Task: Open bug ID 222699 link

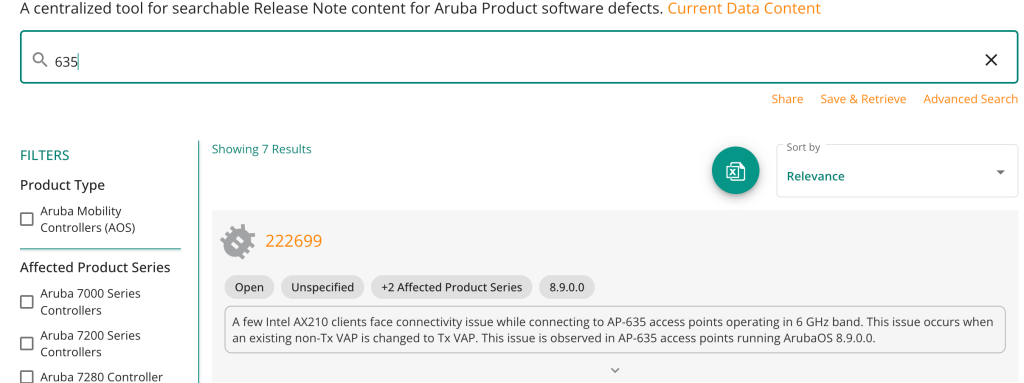Action: tap(293, 241)
